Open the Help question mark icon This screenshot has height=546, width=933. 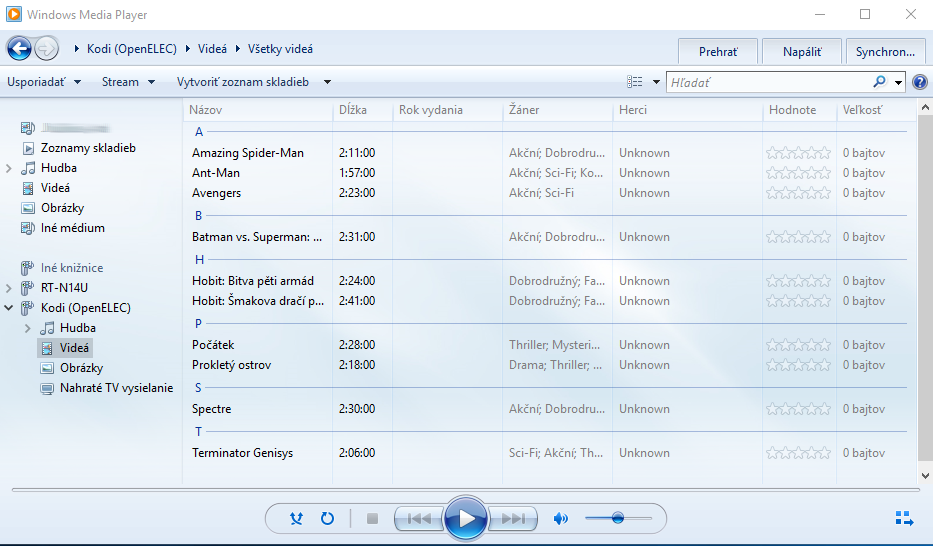click(919, 82)
